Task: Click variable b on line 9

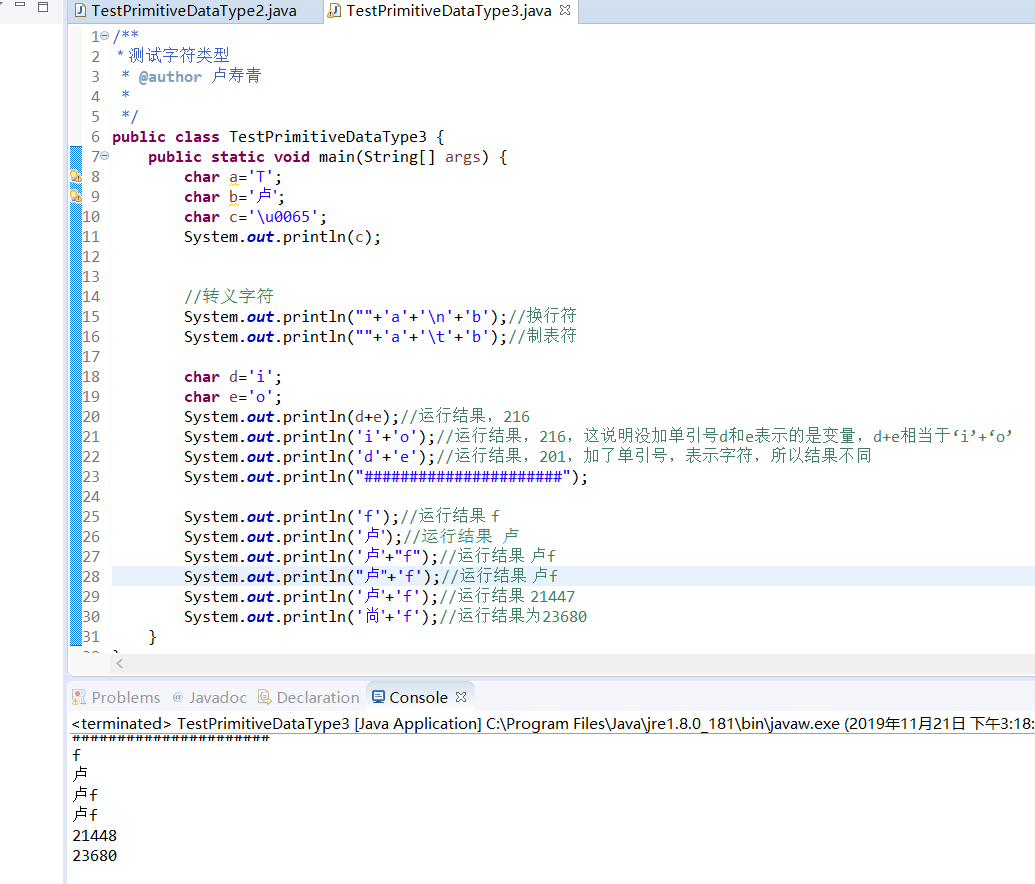Action: coord(234,197)
